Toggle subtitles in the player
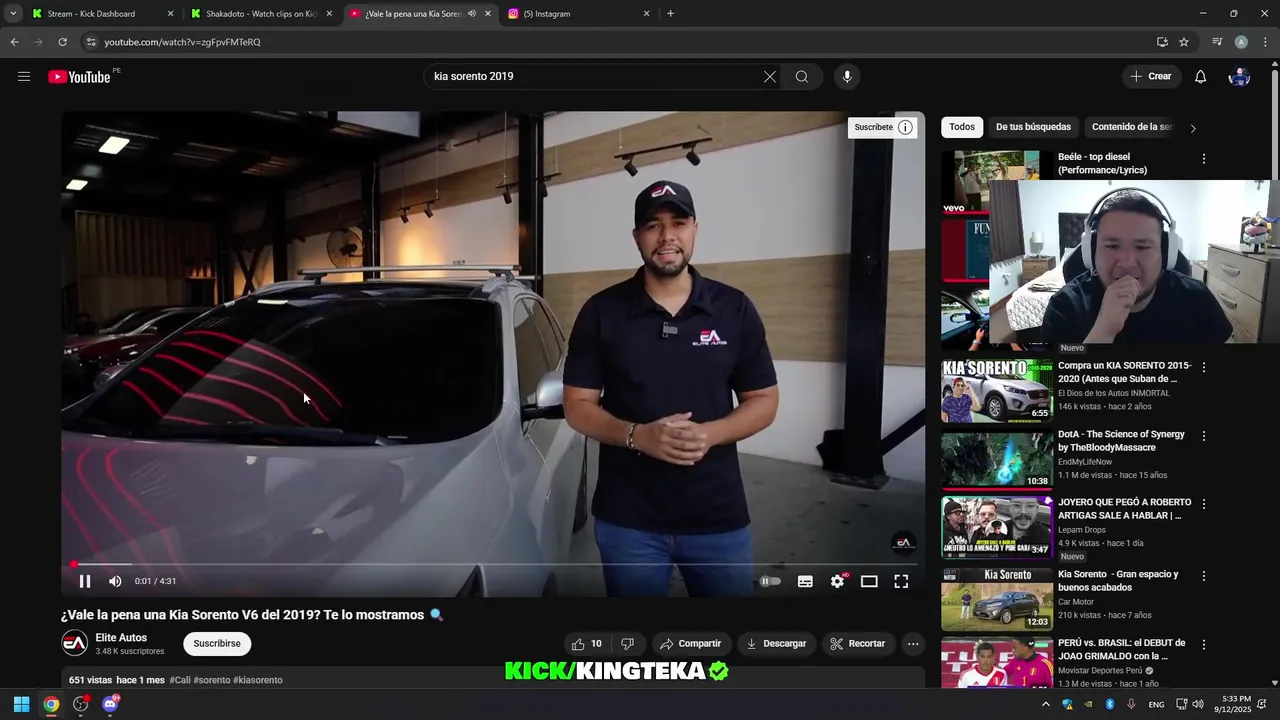 point(805,581)
